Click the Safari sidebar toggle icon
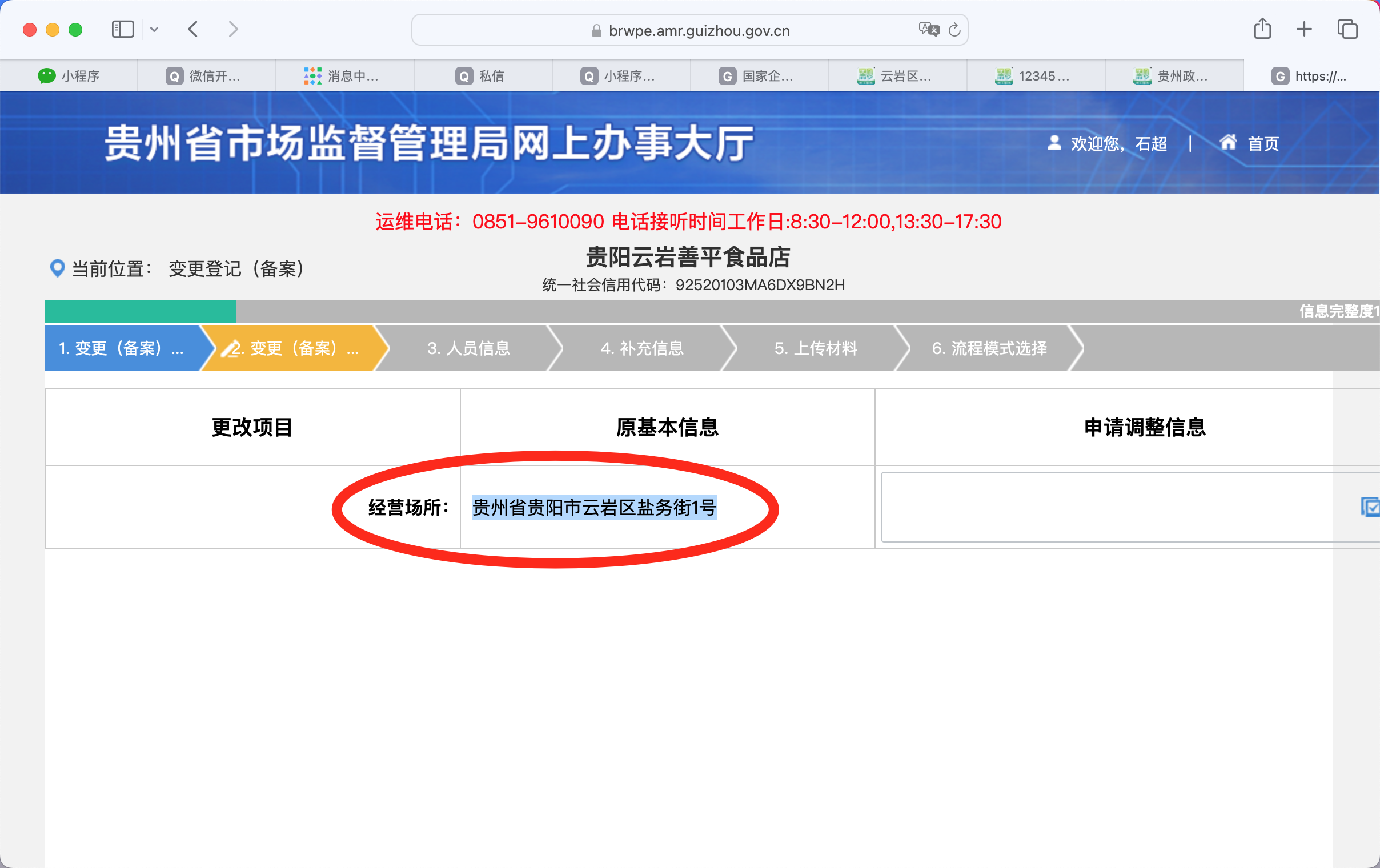The height and width of the screenshot is (868, 1380). click(122, 29)
